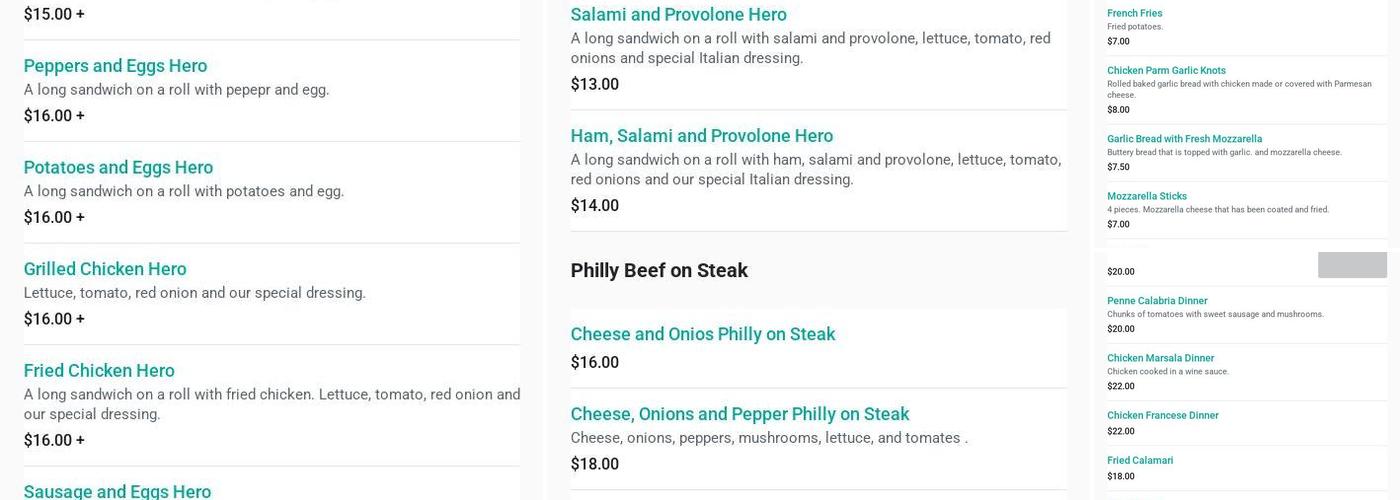Select Cheese, Onions and Pepper Philly on Steak
Screen dimensions: 1400x500
739,414
